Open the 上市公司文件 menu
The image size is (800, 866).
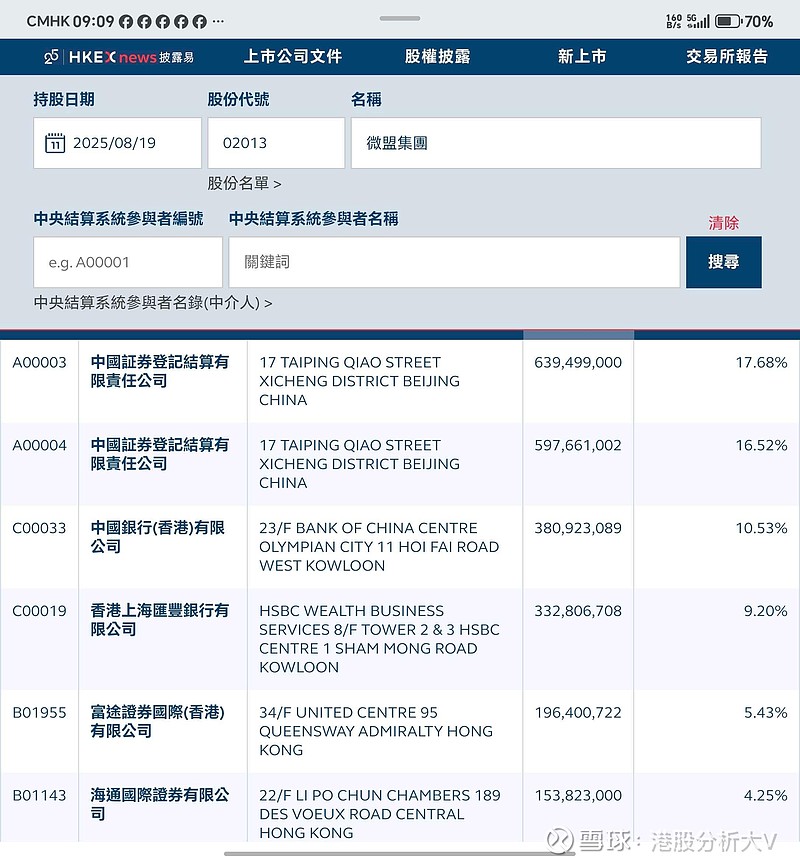pyautogui.click(x=293, y=56)
